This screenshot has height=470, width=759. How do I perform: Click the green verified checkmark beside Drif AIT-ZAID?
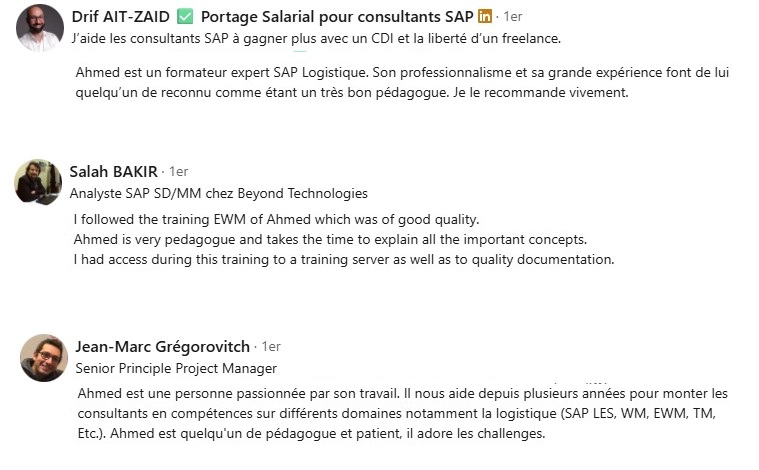tap(185, 17)
